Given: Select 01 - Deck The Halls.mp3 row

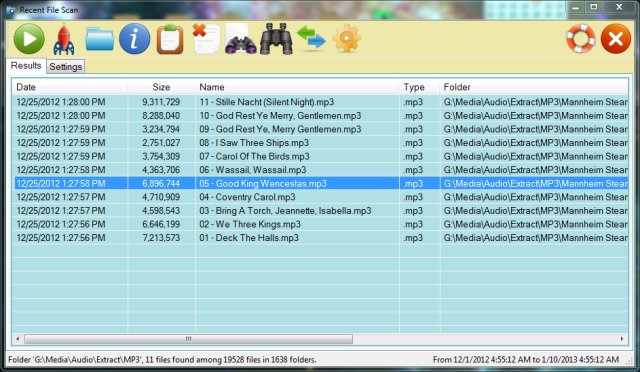Looking at the screenshot, I should [x=320, y=238].
